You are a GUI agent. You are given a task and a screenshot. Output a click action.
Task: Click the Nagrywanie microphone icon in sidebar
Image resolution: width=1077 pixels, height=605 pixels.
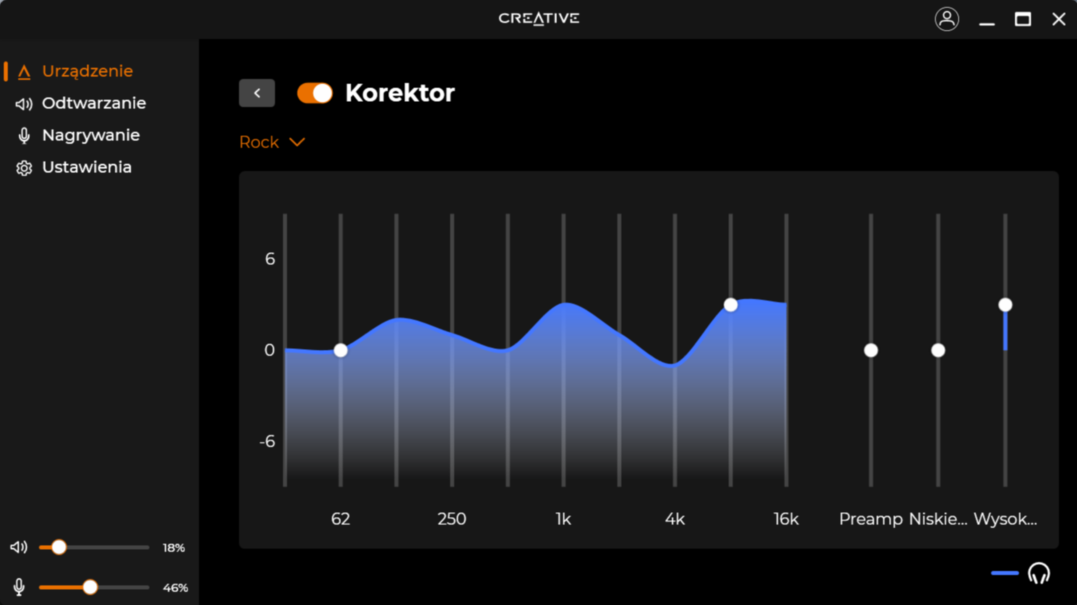pyautogui.click(x=24, y=136)
